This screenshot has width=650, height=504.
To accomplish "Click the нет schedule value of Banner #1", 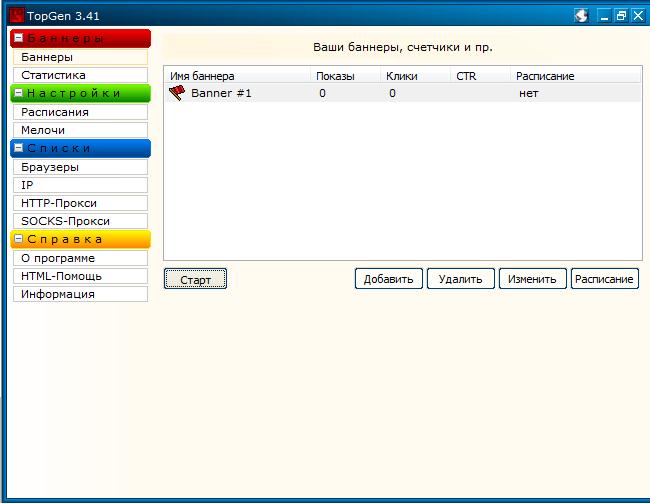I will pos(529,93).
